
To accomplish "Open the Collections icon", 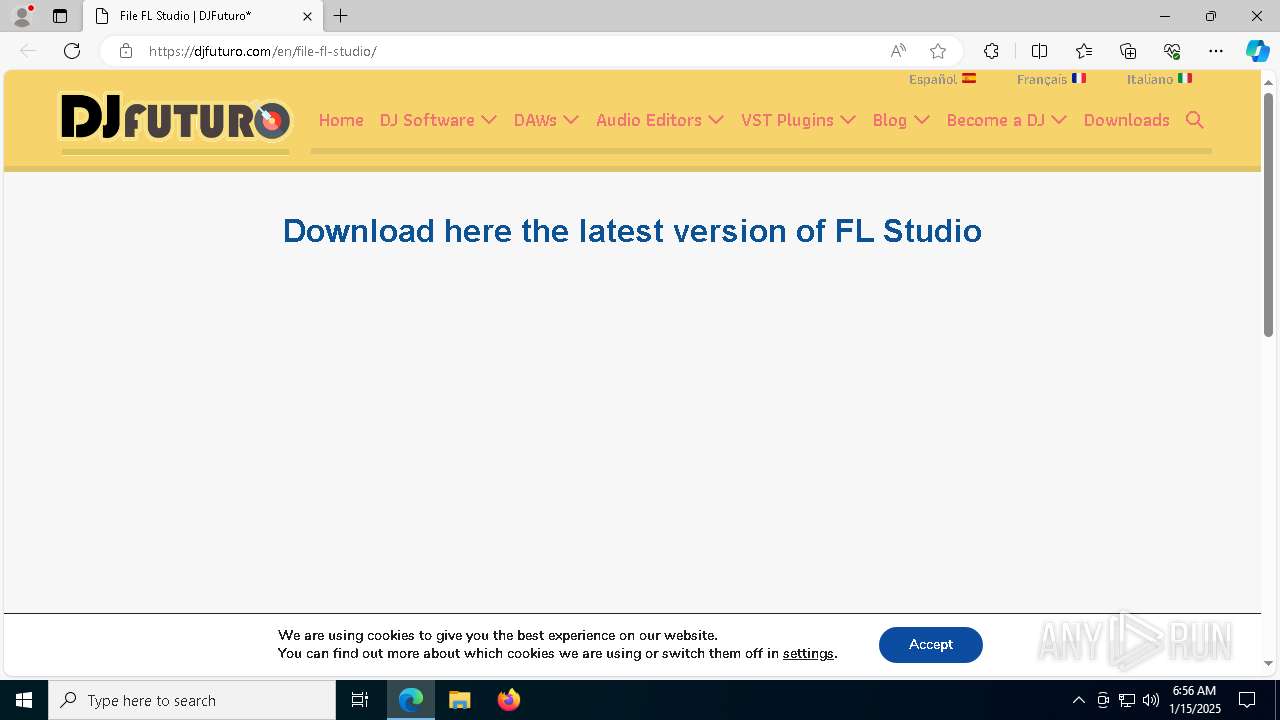I will tap(1128, 51).
